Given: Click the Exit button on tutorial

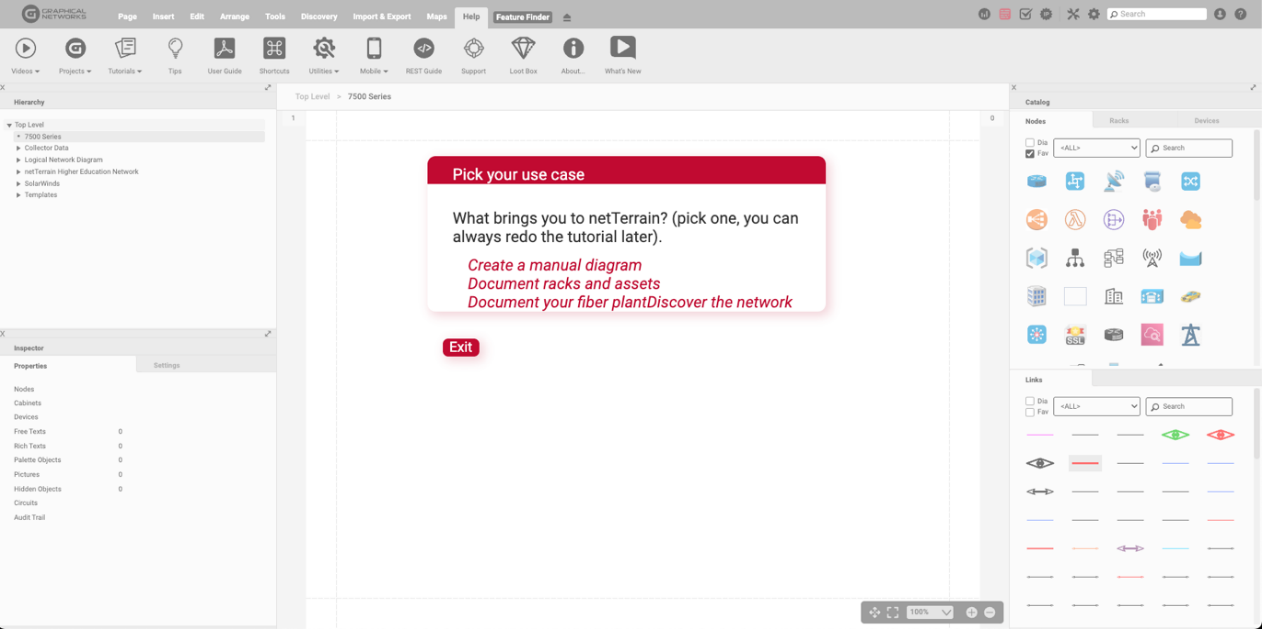Looking at the screenshot, I should point(461,347).
